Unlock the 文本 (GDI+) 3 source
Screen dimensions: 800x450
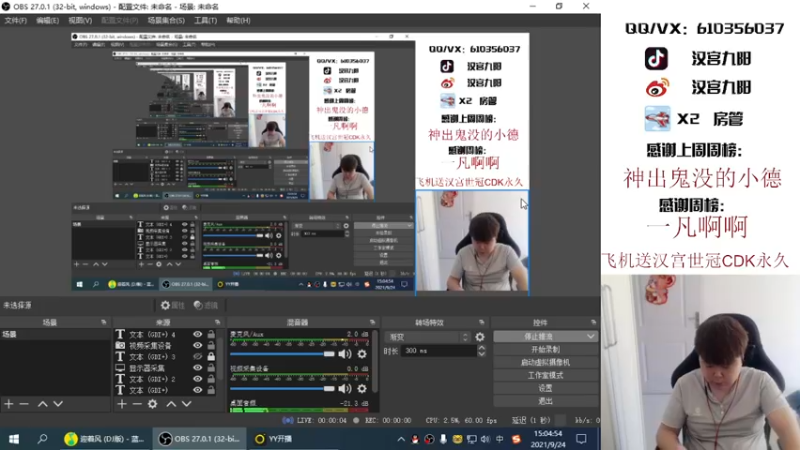point(211,357)
